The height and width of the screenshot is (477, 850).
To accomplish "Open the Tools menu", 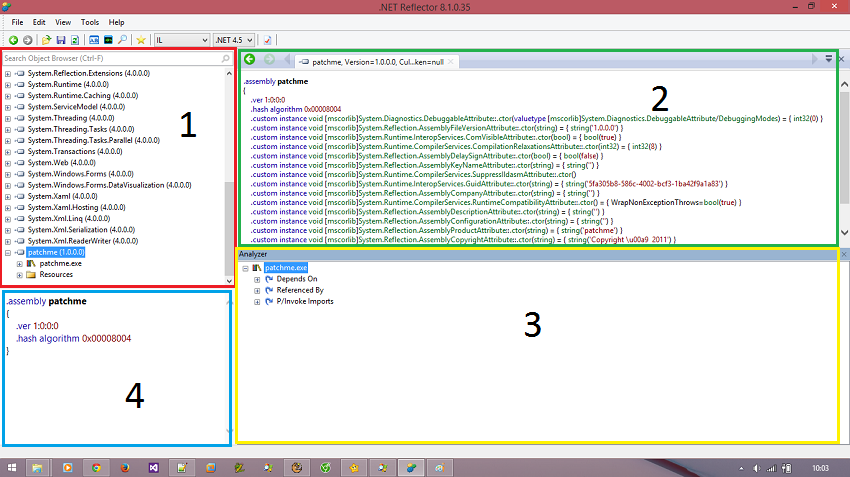I will [90, 22].
